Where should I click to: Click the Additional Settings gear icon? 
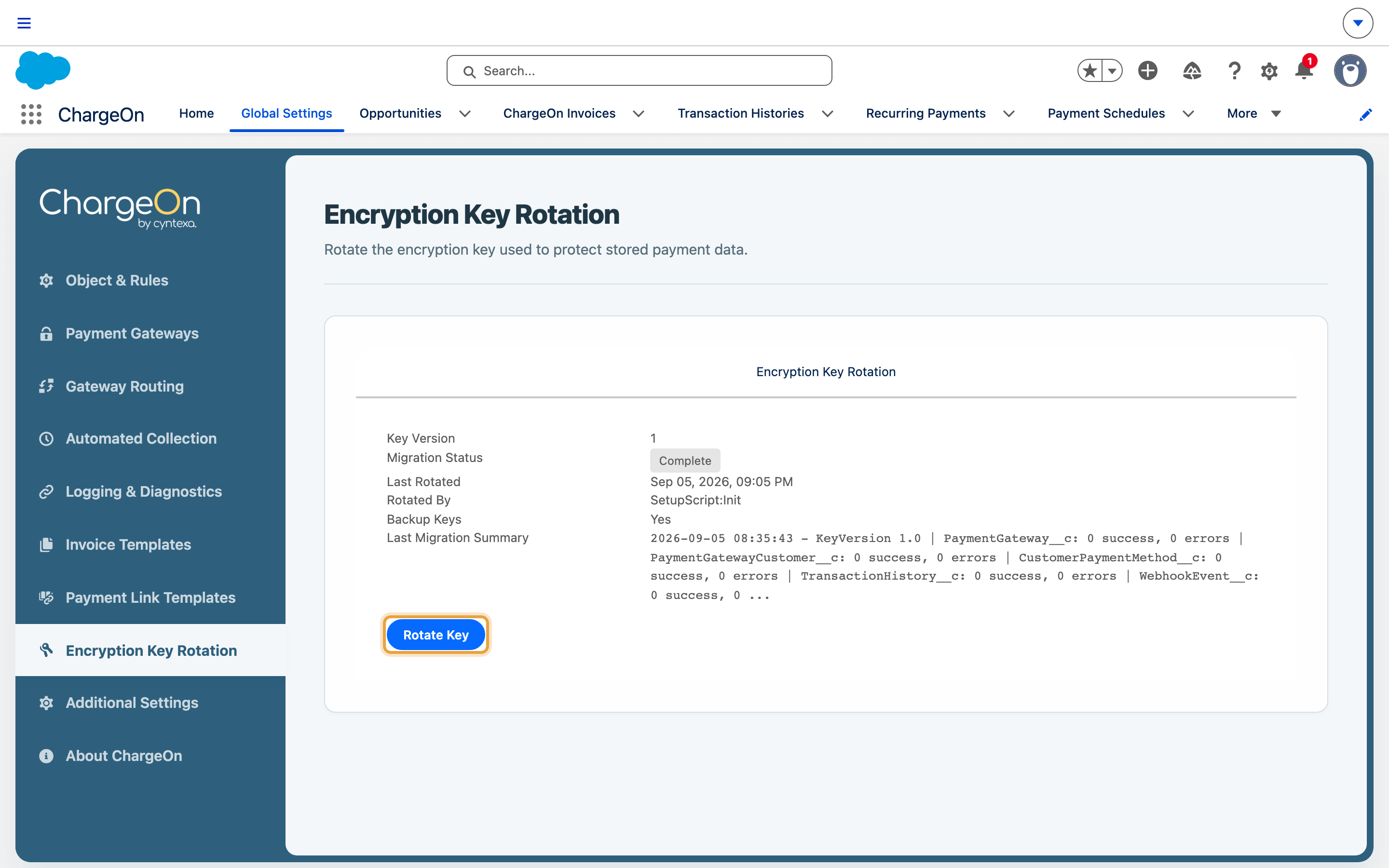tap(46, 703)
